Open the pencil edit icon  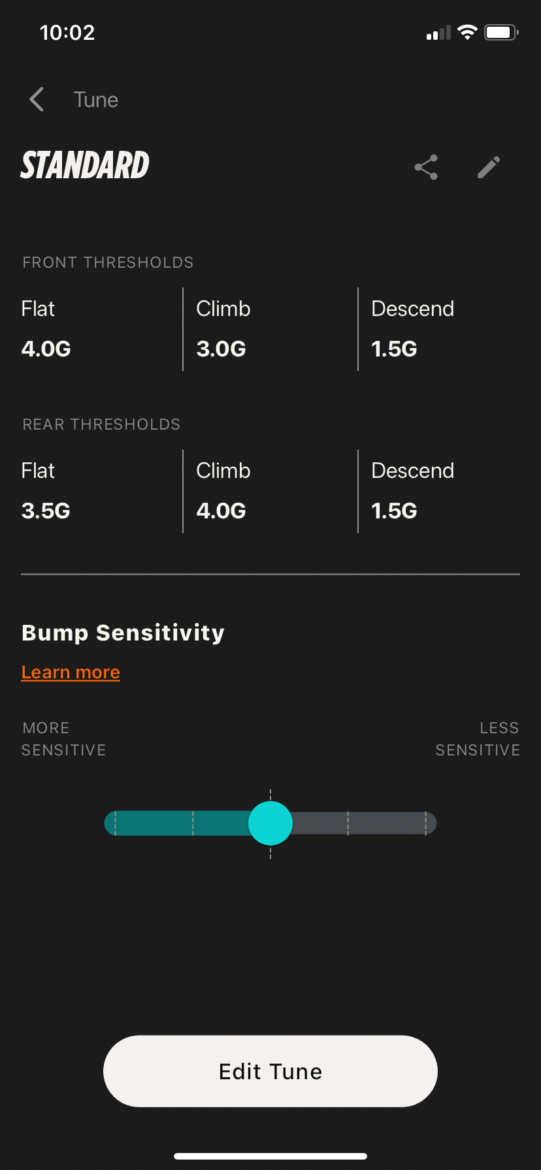click(x=489, y=167)
